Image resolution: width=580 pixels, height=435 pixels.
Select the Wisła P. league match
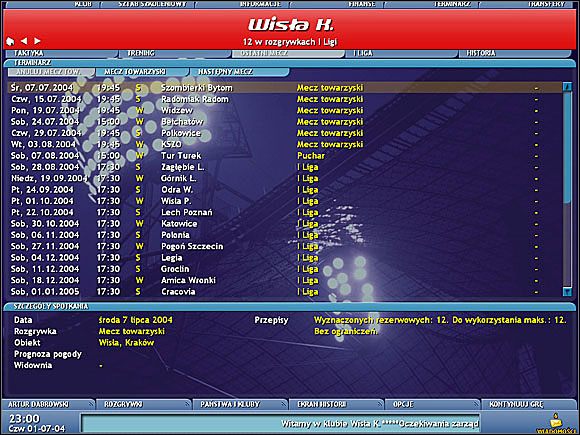coord(285,201)
